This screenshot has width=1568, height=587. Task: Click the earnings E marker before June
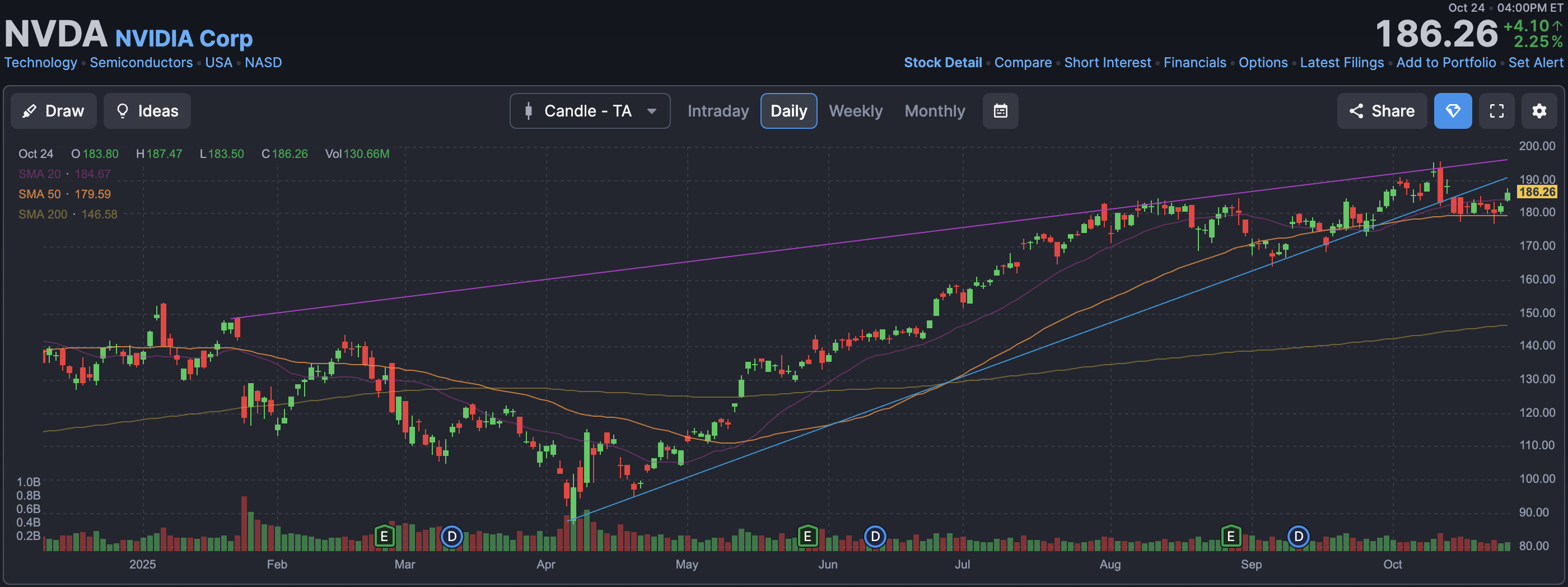pos(807,537)
